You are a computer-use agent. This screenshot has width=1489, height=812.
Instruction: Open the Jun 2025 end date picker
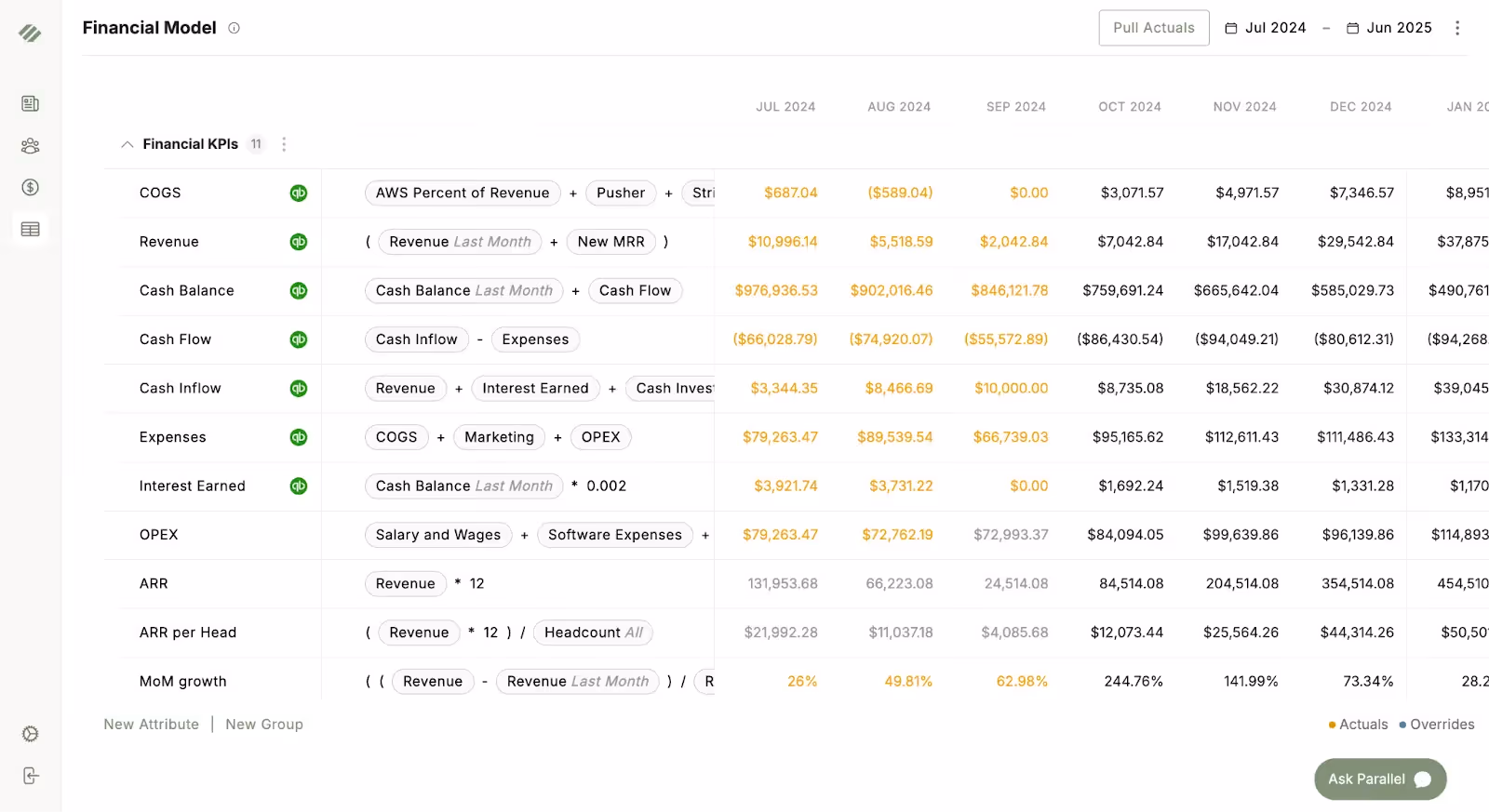tap(1389, 28)
